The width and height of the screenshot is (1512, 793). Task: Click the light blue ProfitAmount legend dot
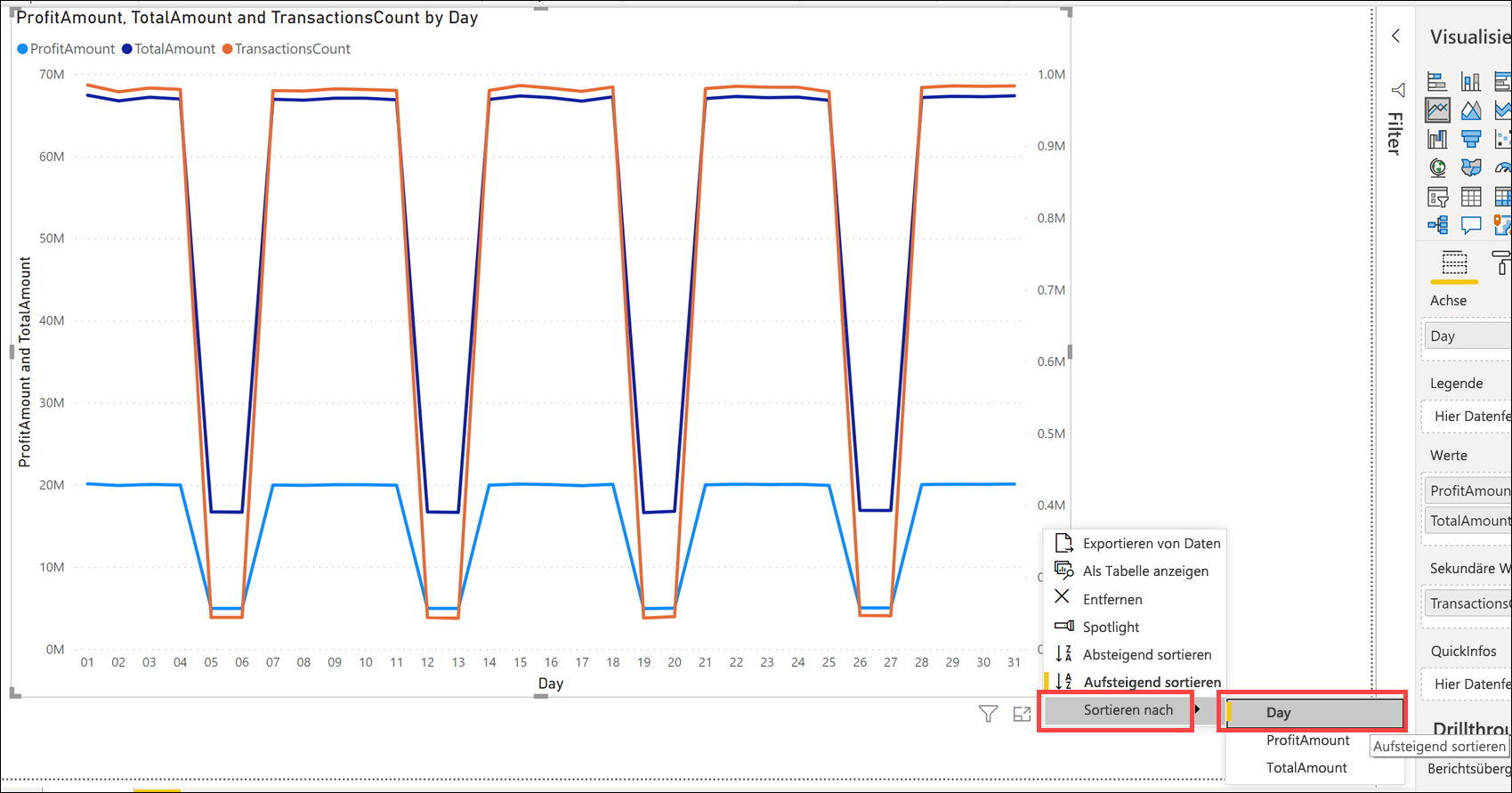click(23, 49)
